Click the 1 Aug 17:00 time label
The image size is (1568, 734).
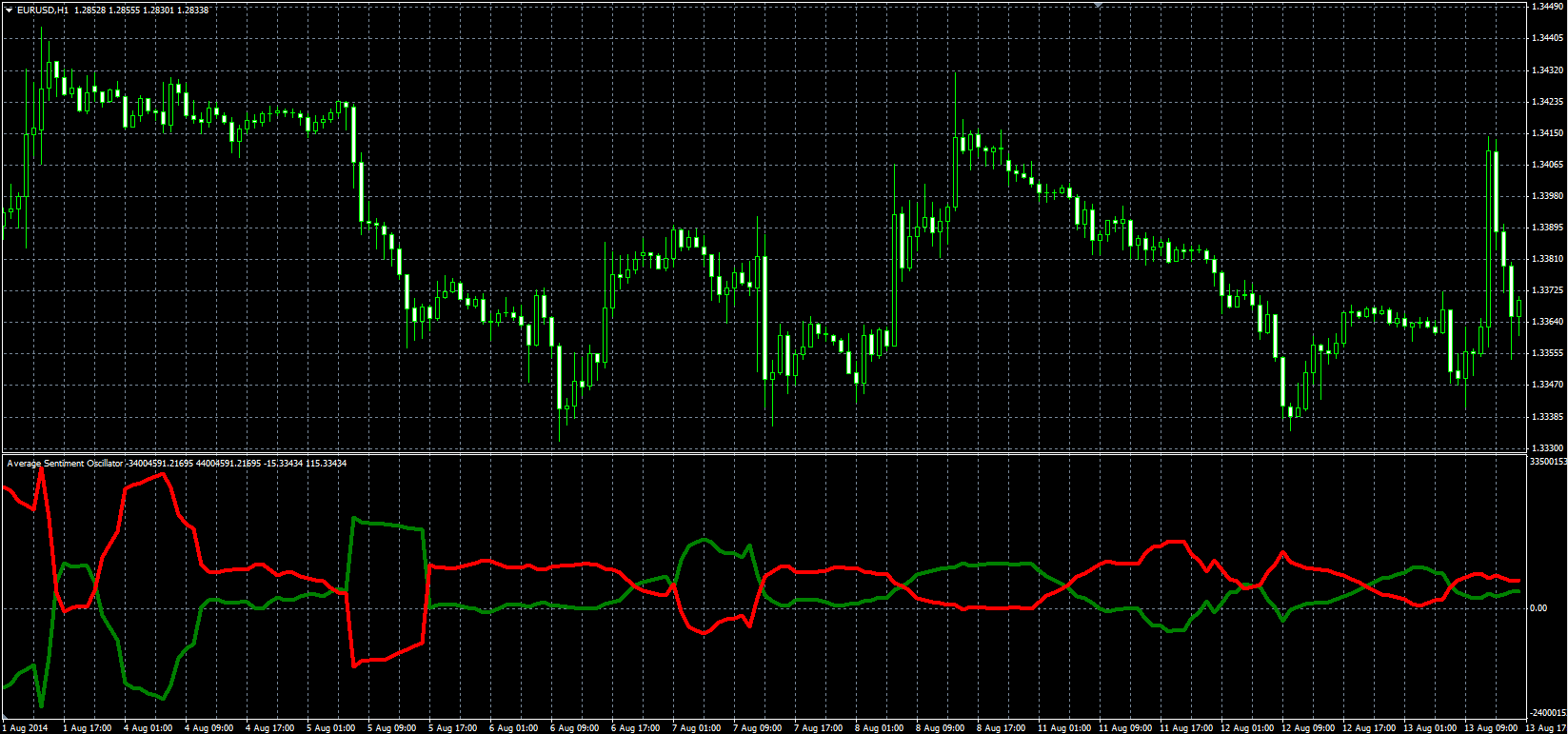tap(87, 728)
